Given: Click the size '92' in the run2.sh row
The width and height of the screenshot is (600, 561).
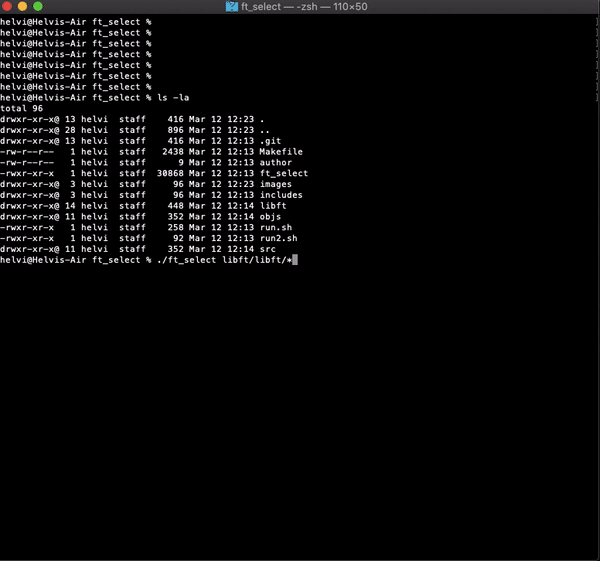Looking at the screenshot, I should (178, 238).
